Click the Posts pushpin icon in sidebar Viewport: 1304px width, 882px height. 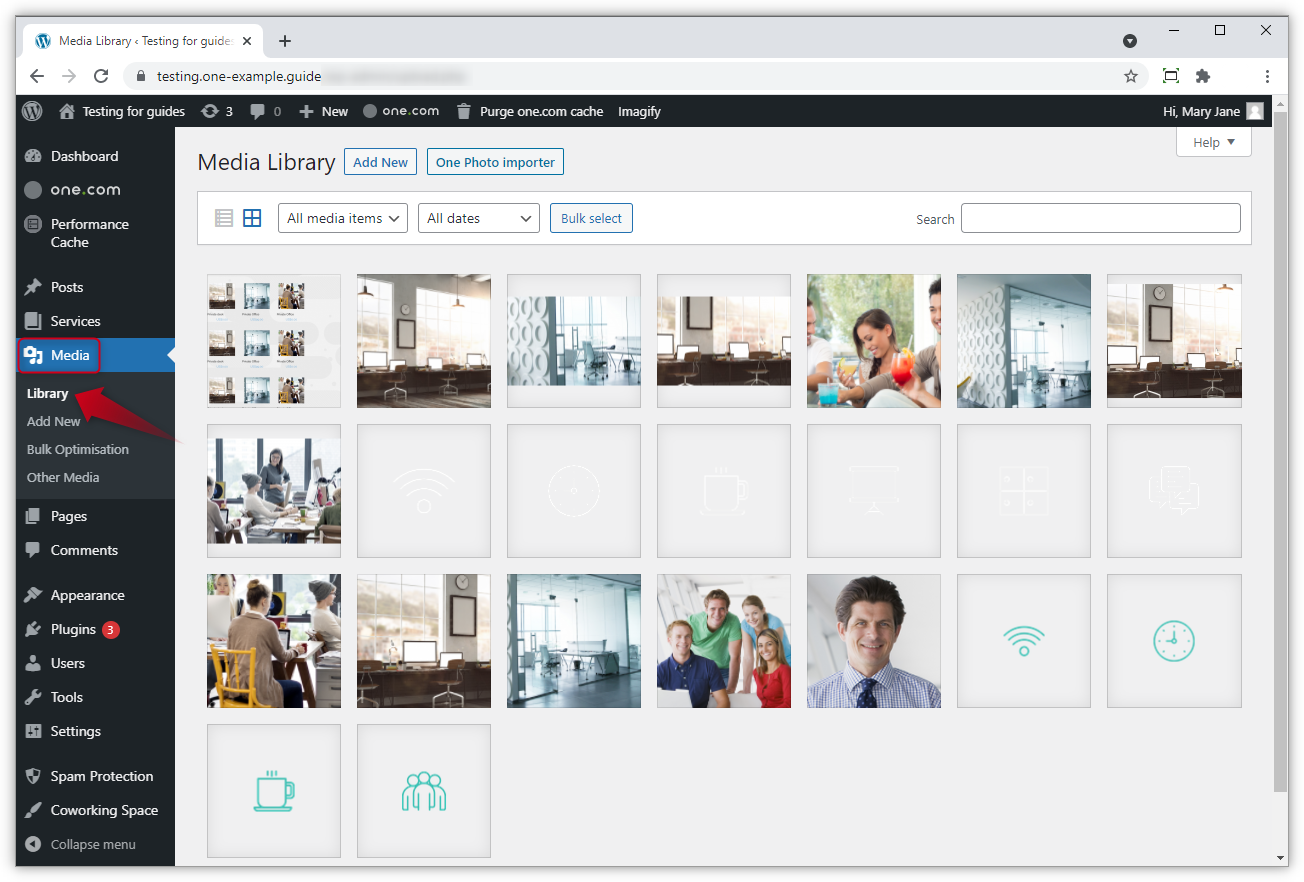[31, 287]
